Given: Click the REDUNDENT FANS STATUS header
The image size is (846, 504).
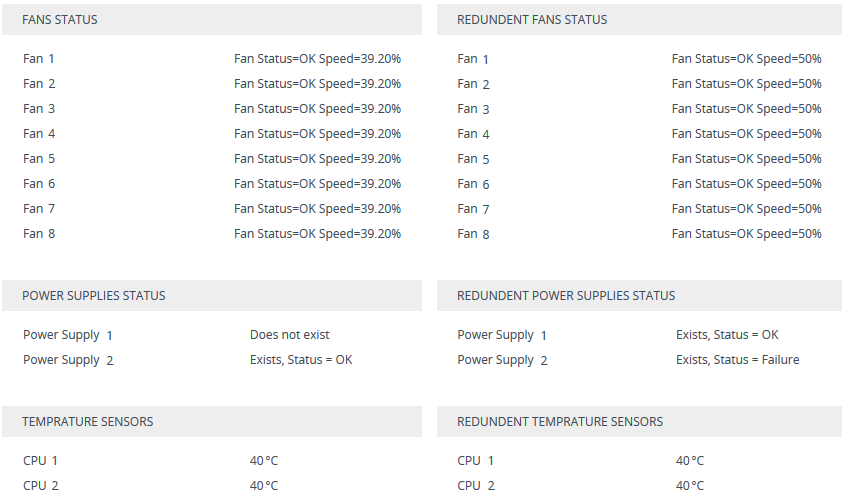Looking at the screenshot, I should (x=531, y=20).
